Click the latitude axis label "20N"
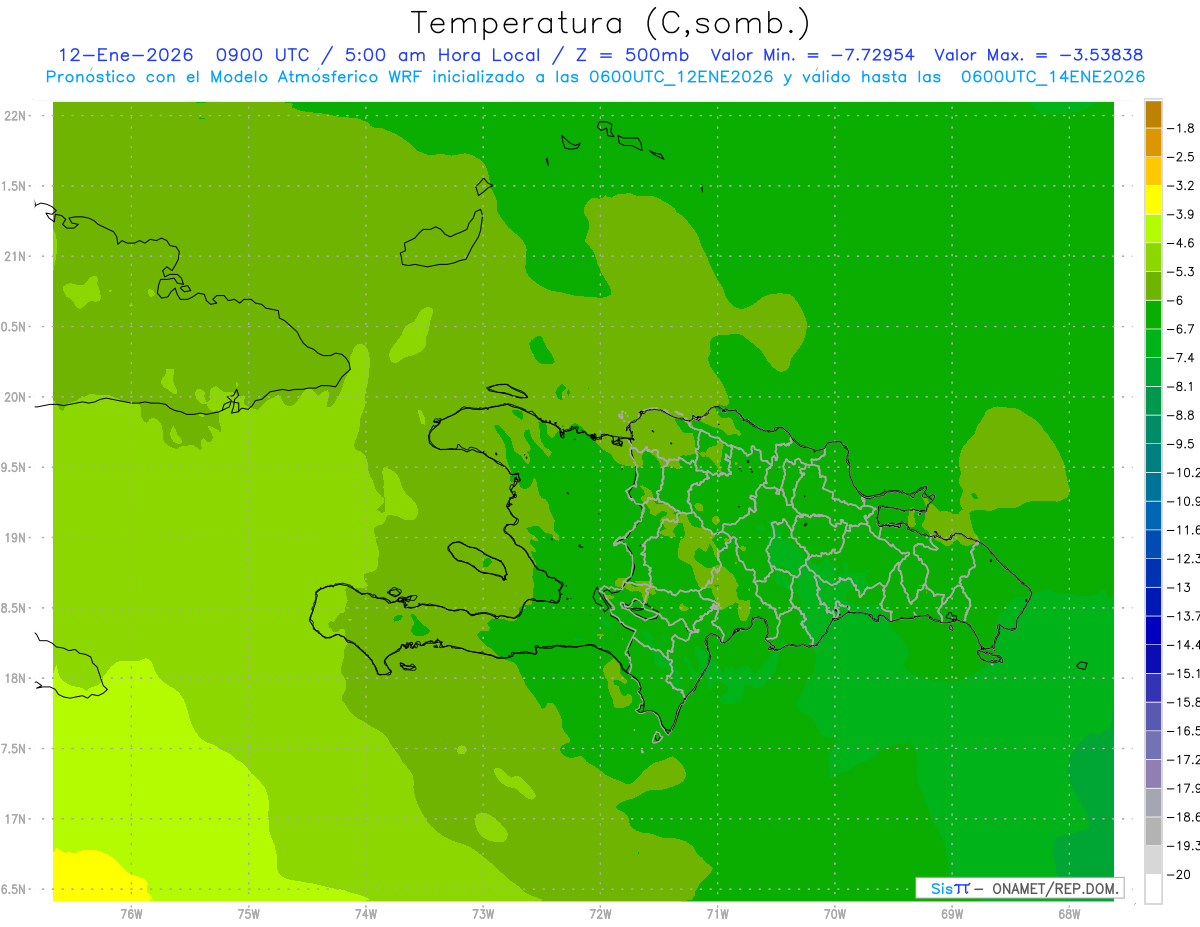 point(15,397)
